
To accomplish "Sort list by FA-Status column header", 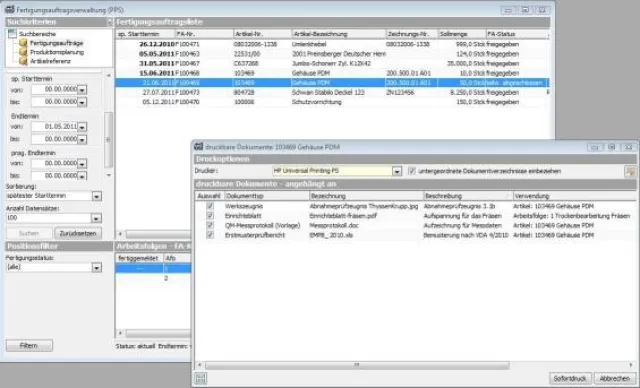I will pyautogui.click(x=517, y=34).
